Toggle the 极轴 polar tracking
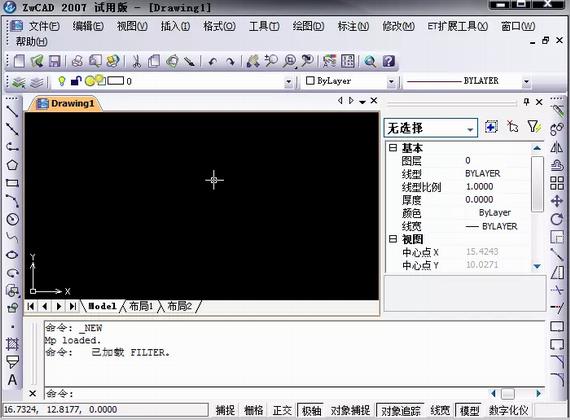 click(x=312, y=411)
